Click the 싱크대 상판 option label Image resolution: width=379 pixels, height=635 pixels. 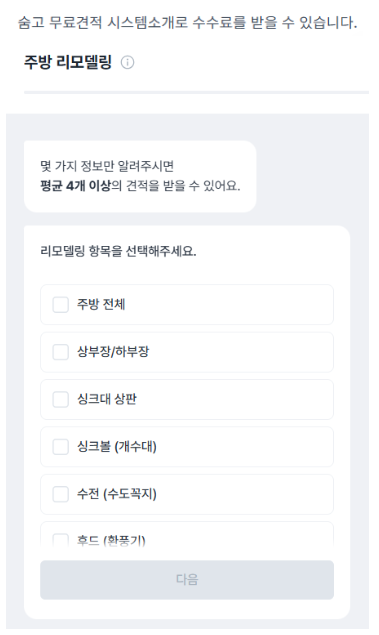coord(107,399)
